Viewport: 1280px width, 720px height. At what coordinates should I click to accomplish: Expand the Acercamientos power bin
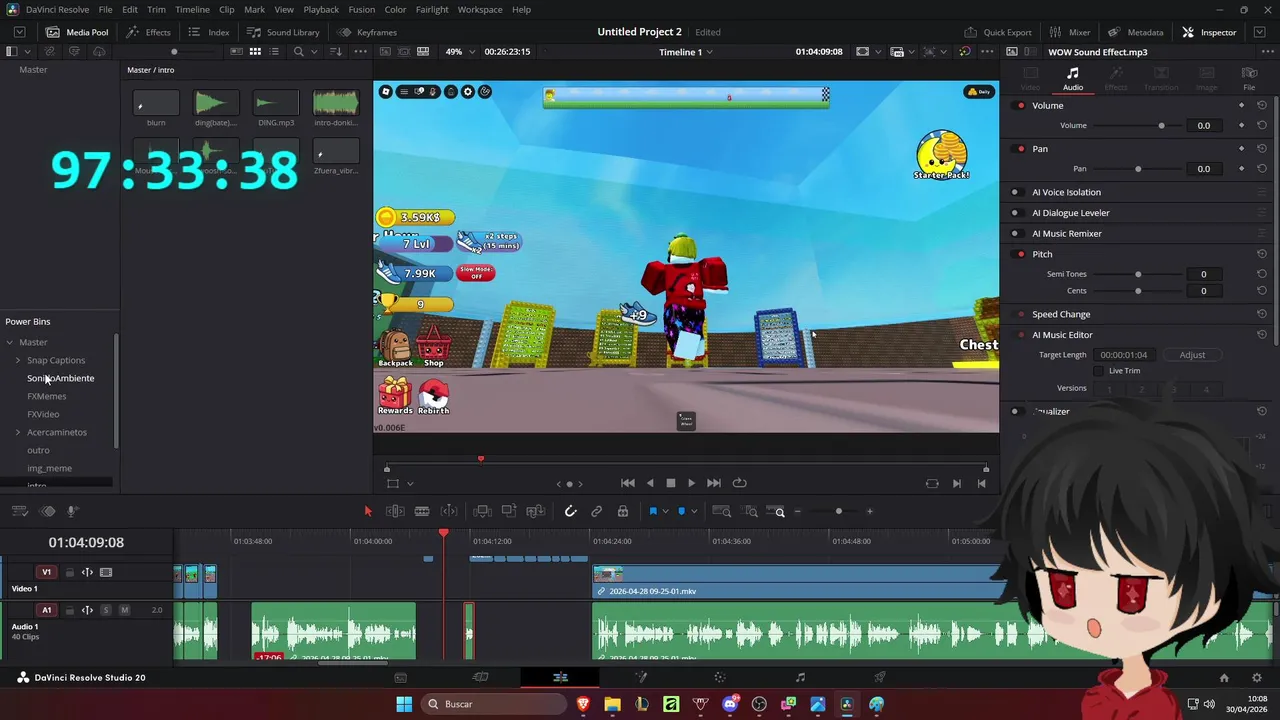pos(18,432)
